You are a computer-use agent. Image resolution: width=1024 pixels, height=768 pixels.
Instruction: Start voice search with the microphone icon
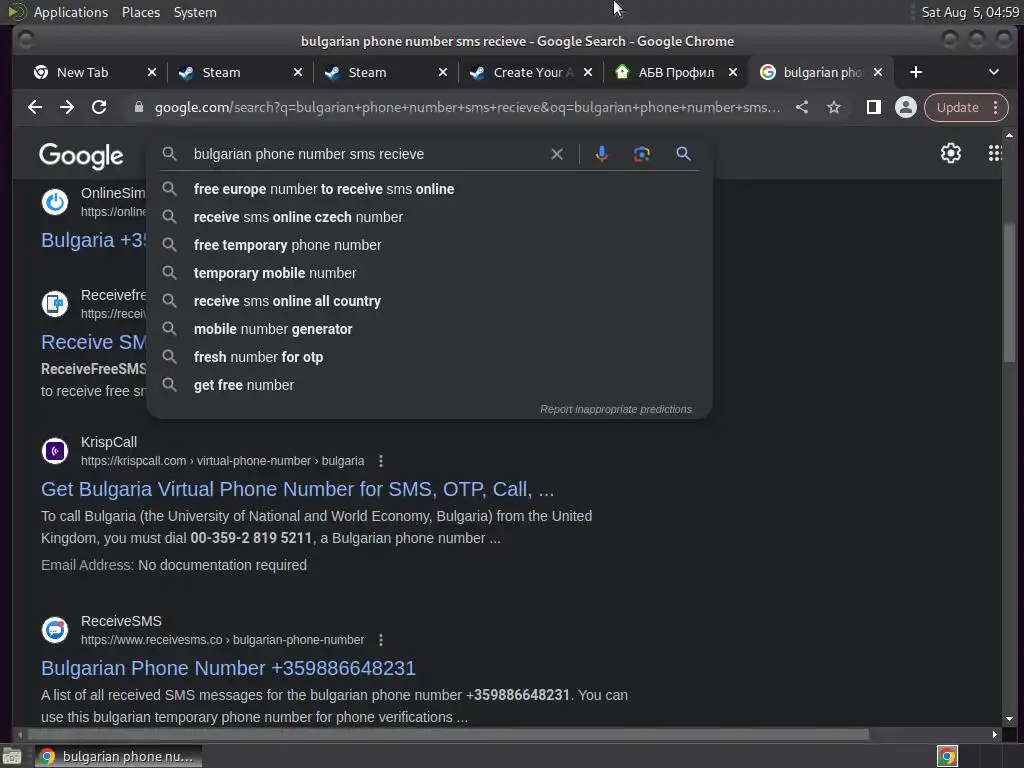pyautogui.click(x=602, y=154)
